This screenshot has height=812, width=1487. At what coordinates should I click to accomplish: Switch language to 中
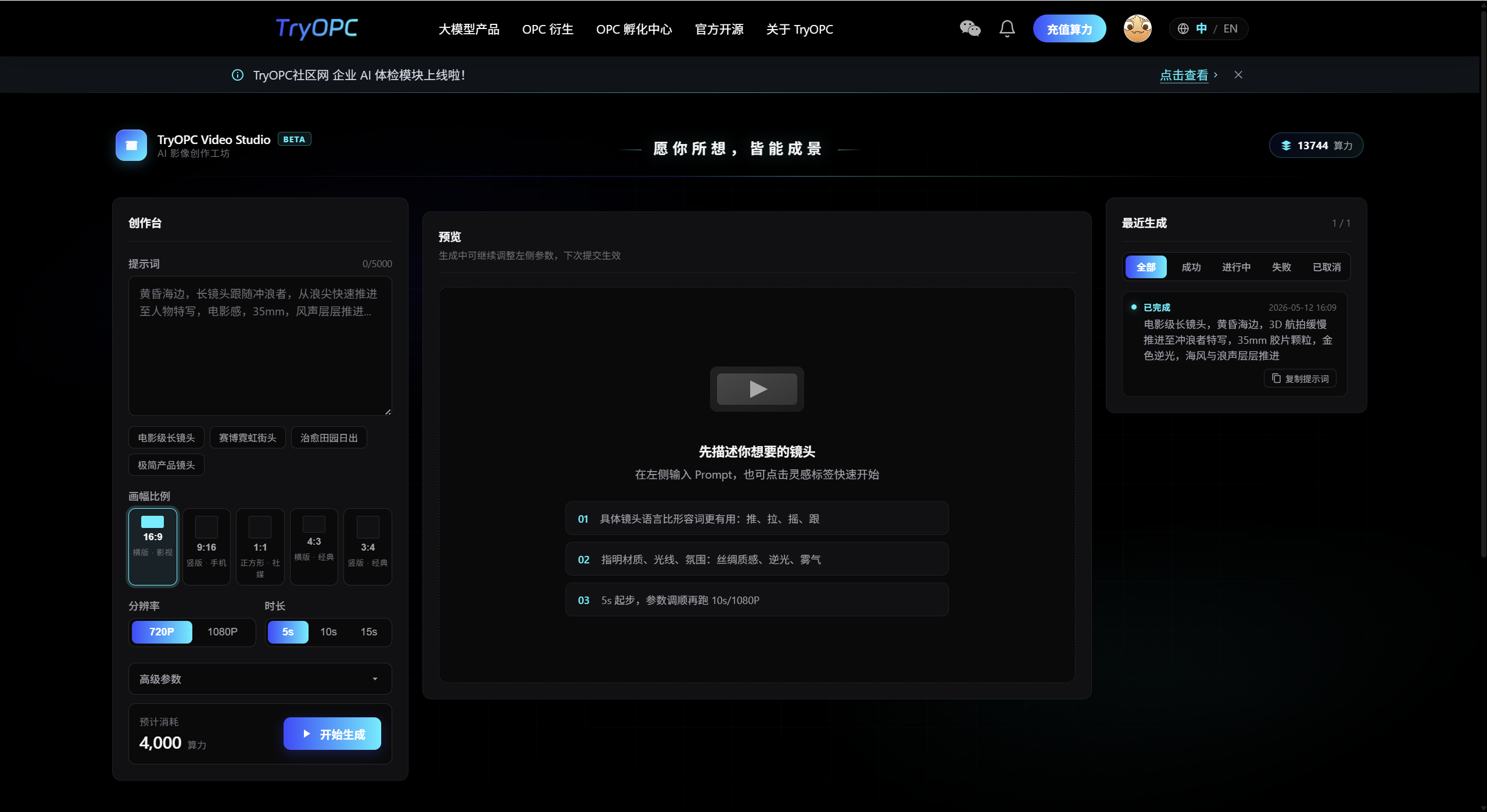point(1201,28)
